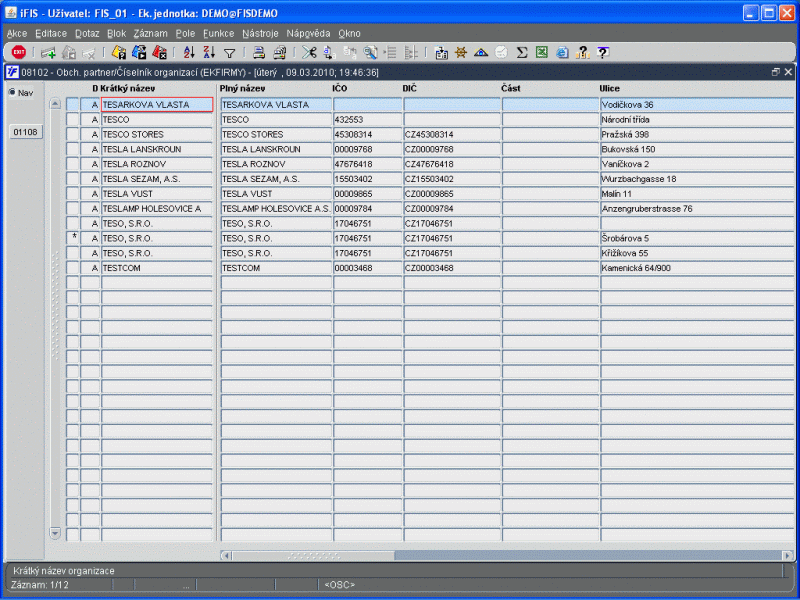This screenshot has height=600, width=800.
Task: Click the short name cell TESLA SEZAM, A.S.
Action: [x=157, y=179]
